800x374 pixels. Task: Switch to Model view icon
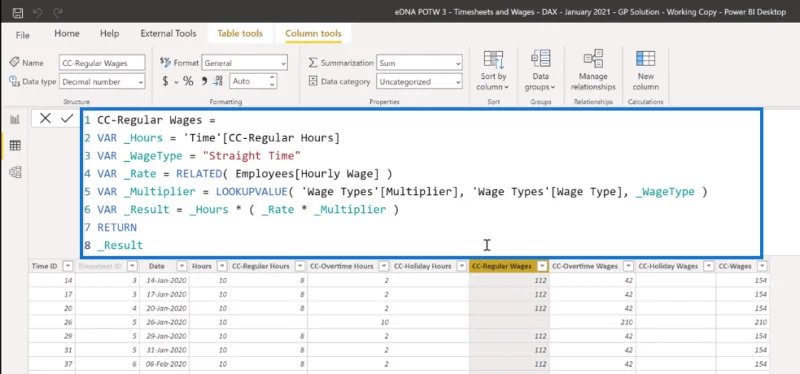[x=15, y=172]
